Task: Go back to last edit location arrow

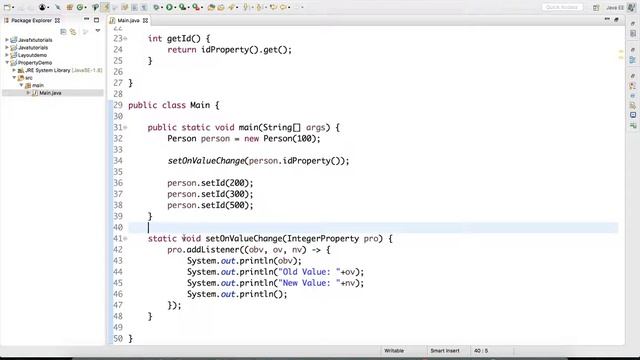Action: click(273, 7)
